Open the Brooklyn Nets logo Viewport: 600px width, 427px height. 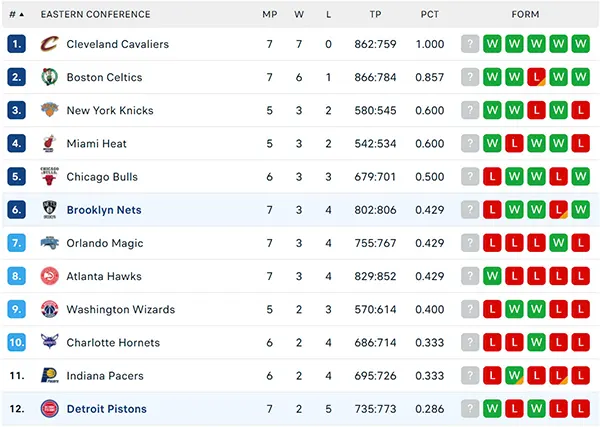point(49,210)
